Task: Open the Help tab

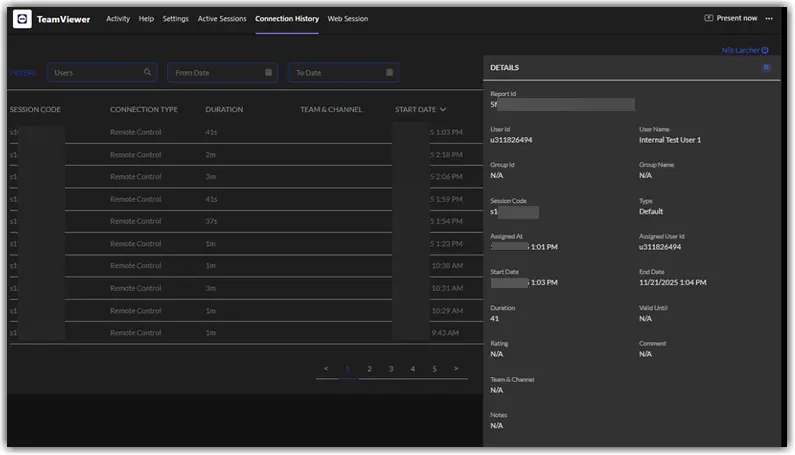Action: tap(146, 19)
